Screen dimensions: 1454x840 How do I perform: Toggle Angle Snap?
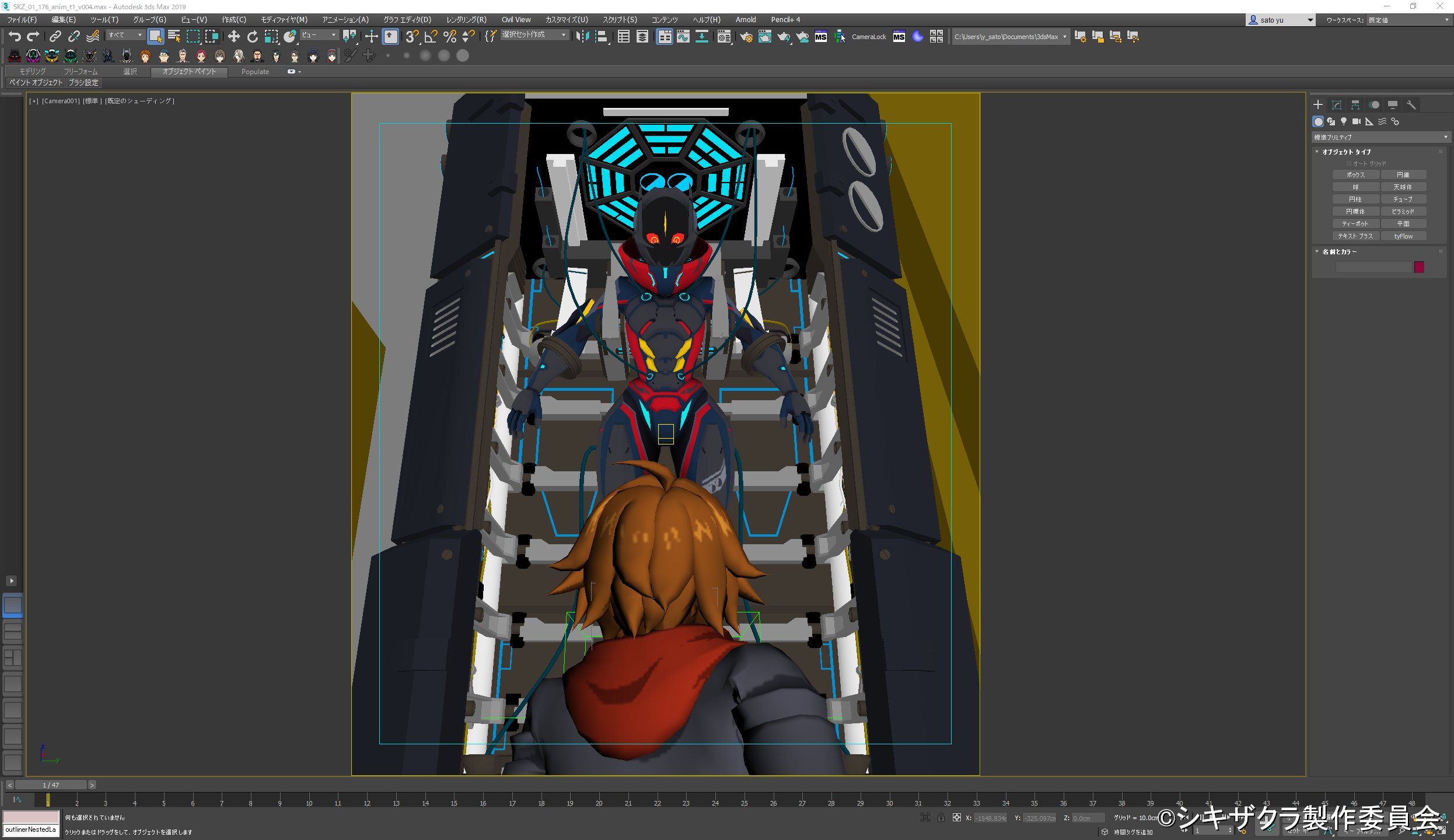click(x=431, y=37)
